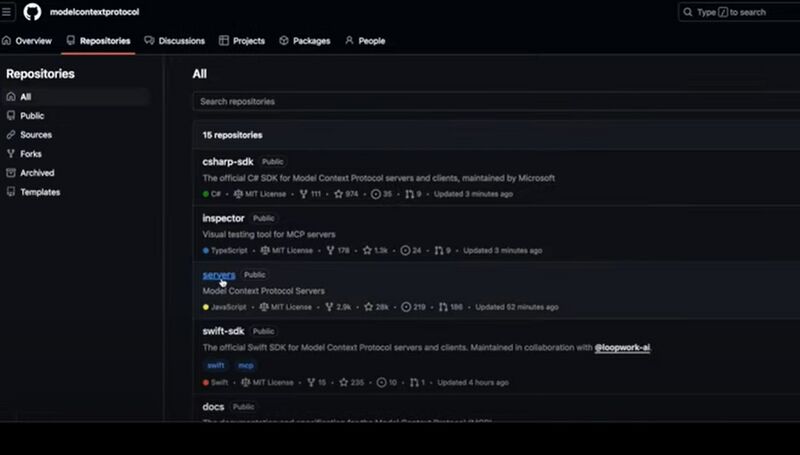The image size is (800, 455).
Task: Show Archived repositories in sidebar
Action: coord(37,173)
